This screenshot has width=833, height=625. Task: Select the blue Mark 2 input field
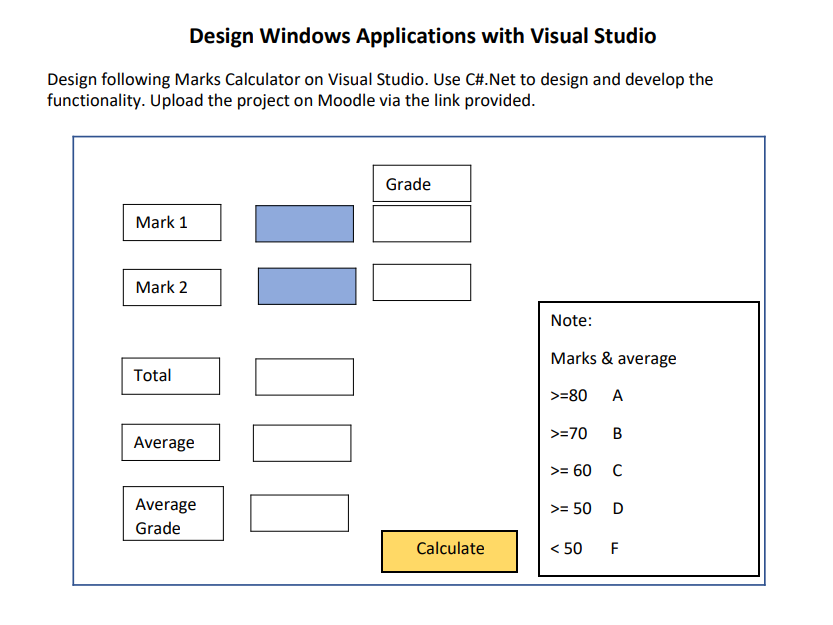tap(307, 286)
